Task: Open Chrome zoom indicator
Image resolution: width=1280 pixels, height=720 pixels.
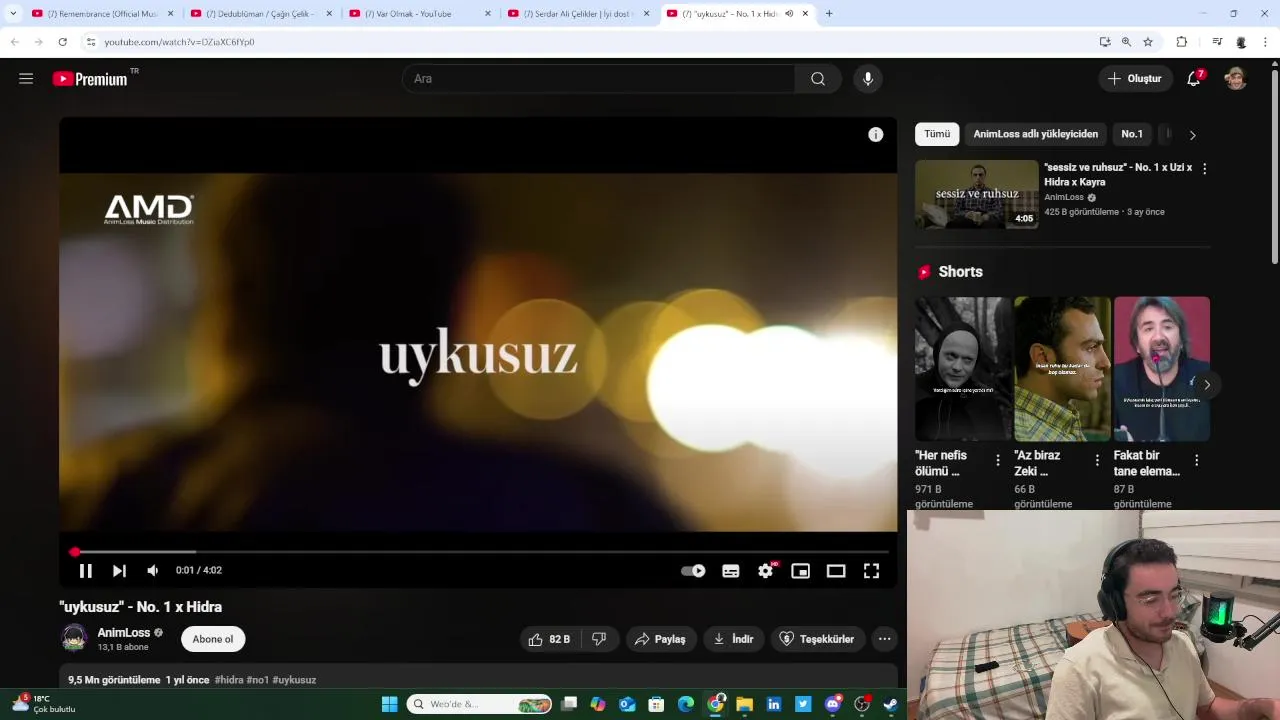Action: [1126, 42]
